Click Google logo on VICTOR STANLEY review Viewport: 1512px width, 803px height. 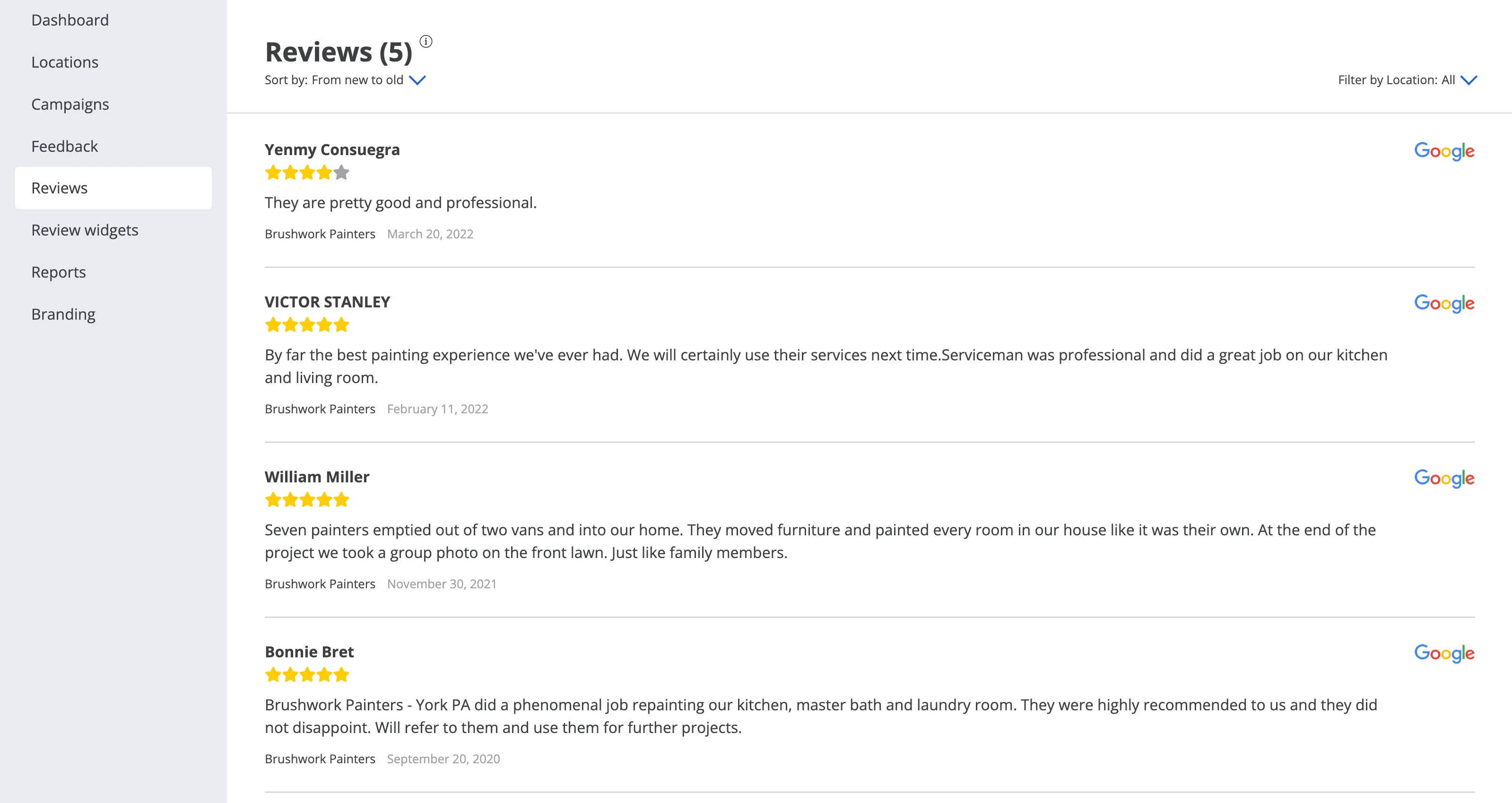pos(1444,303)
